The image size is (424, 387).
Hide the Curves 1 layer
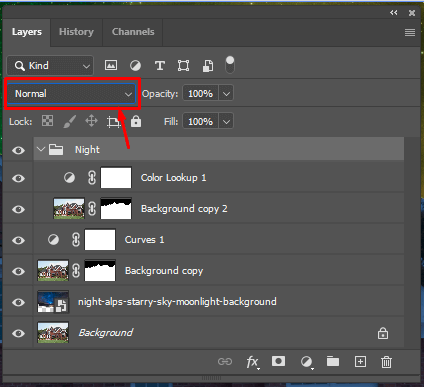(x=18, y=240)
